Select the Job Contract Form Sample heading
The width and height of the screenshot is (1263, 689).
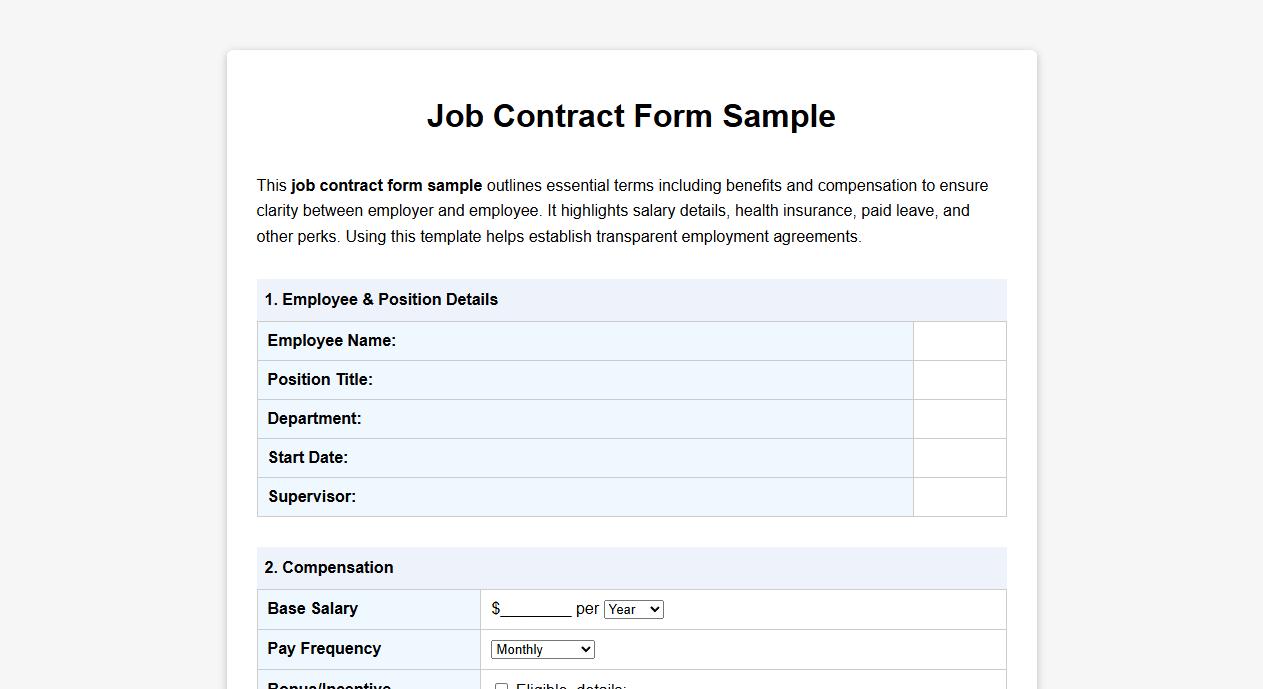coord(630,116)
